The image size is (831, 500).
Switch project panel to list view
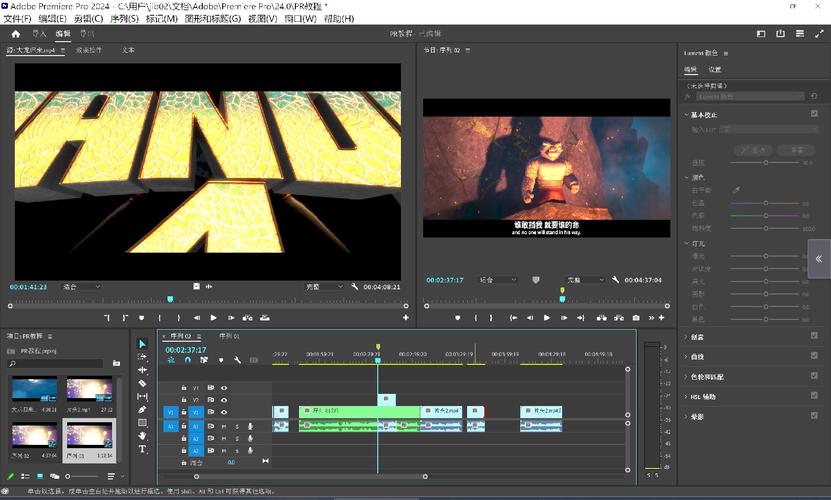[25, 476]
